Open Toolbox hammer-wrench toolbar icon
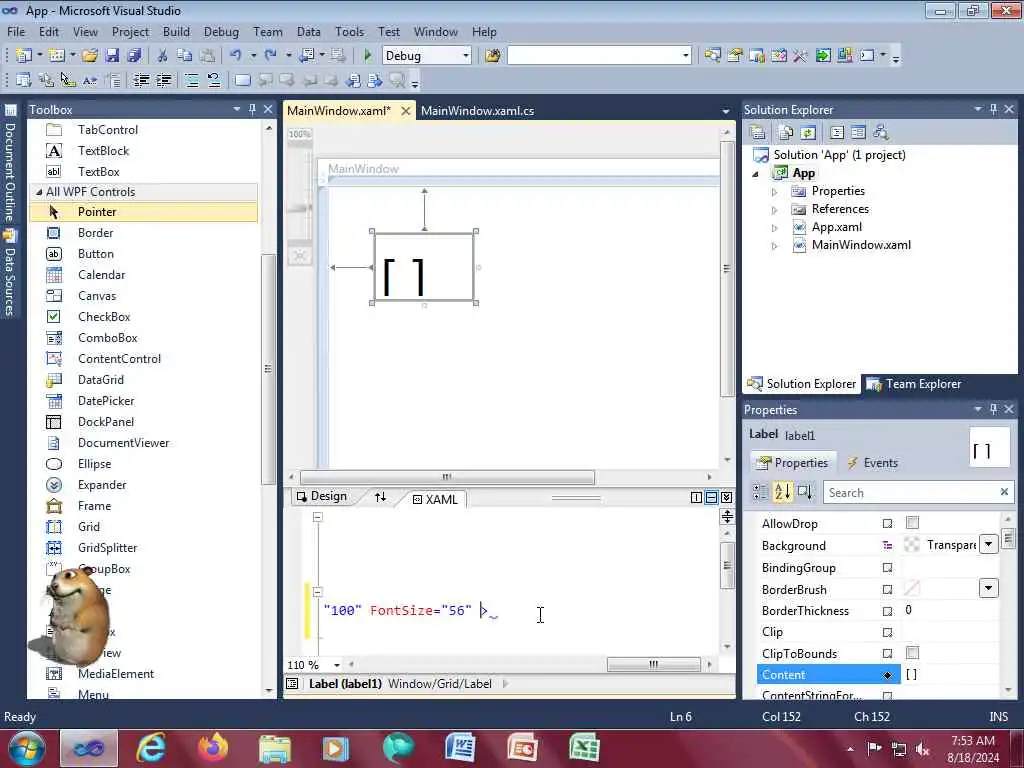 pyautogui.click(x=800, y=56)
